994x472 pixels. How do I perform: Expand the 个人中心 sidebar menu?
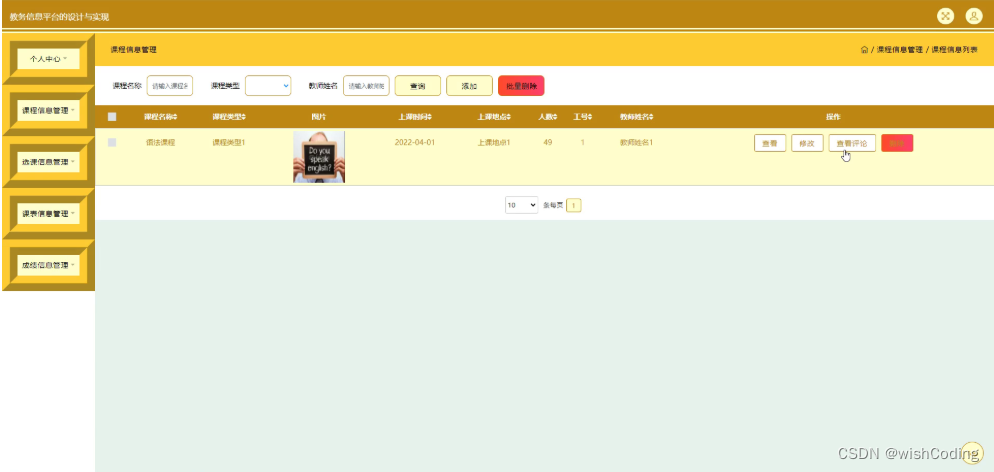[48, 58]
